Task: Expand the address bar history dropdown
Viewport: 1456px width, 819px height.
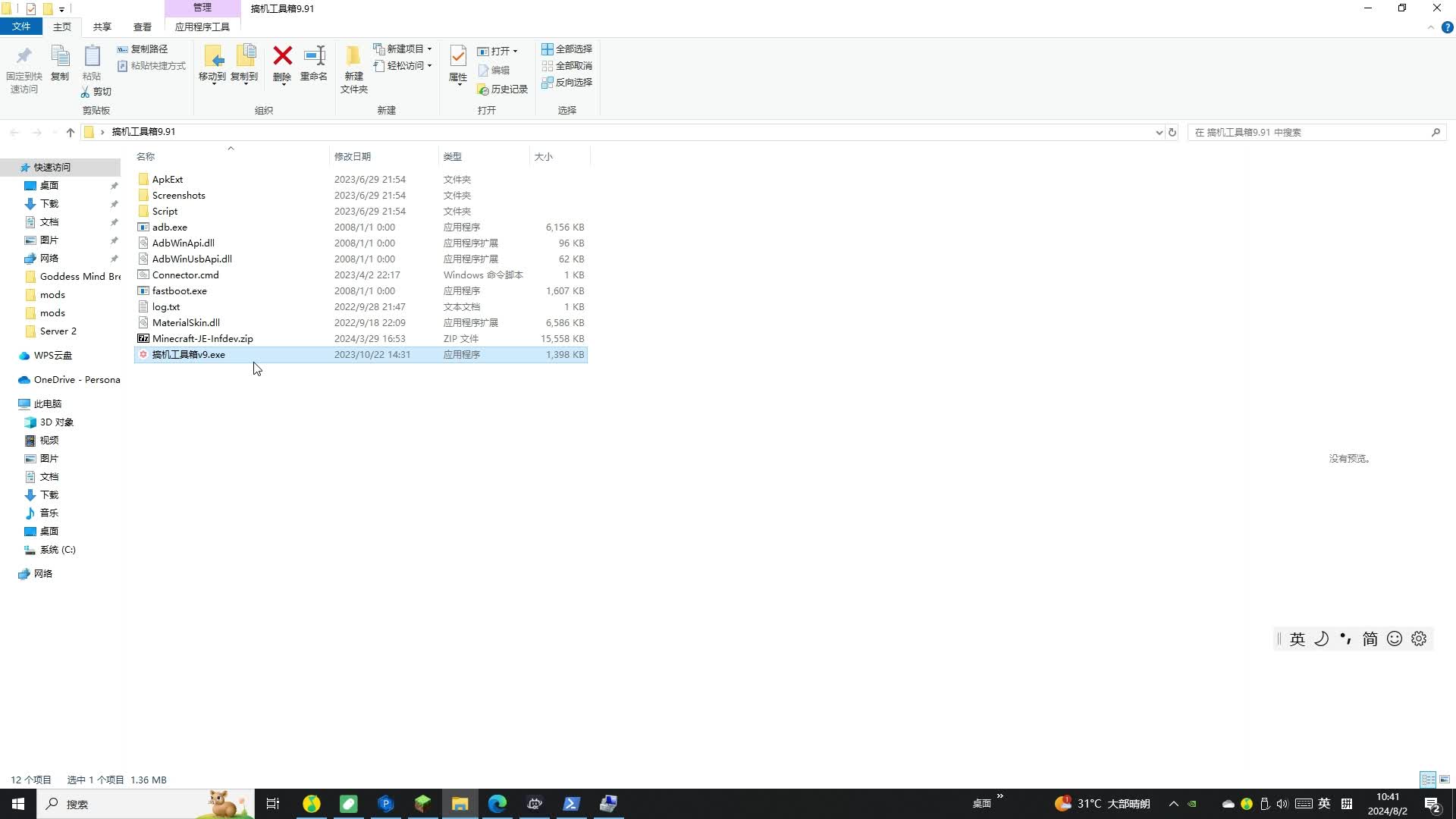Action: (1159, 132)
